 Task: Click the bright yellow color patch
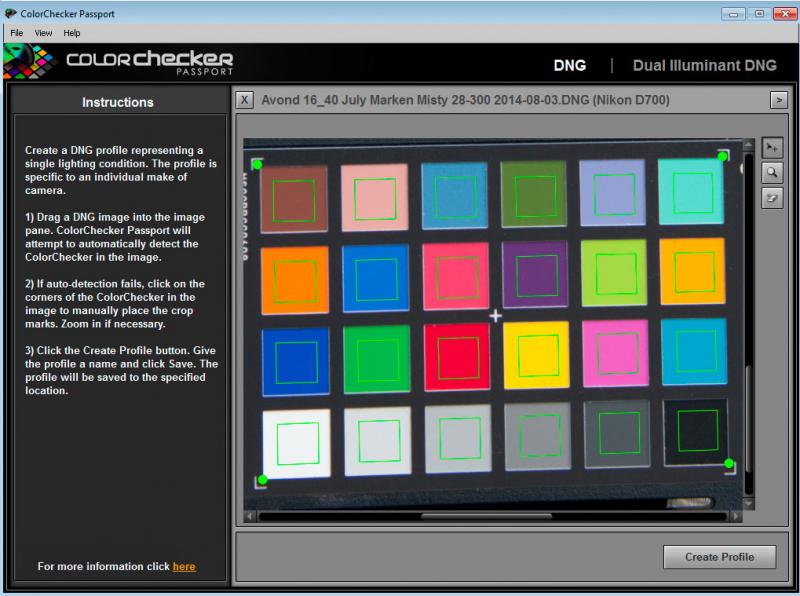[536, 355]
